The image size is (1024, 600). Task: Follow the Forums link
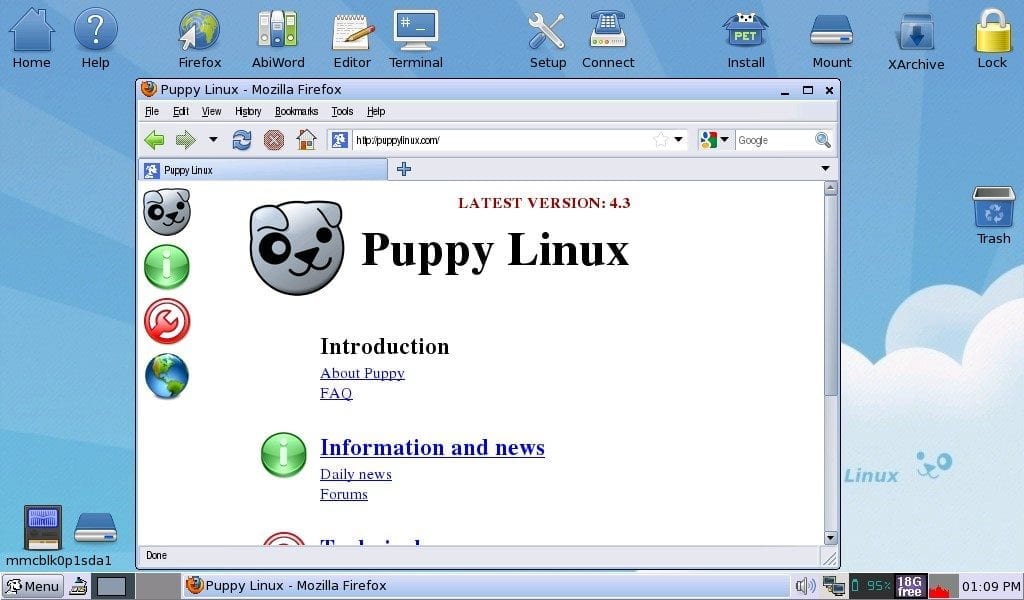click(x=344, y=494)
